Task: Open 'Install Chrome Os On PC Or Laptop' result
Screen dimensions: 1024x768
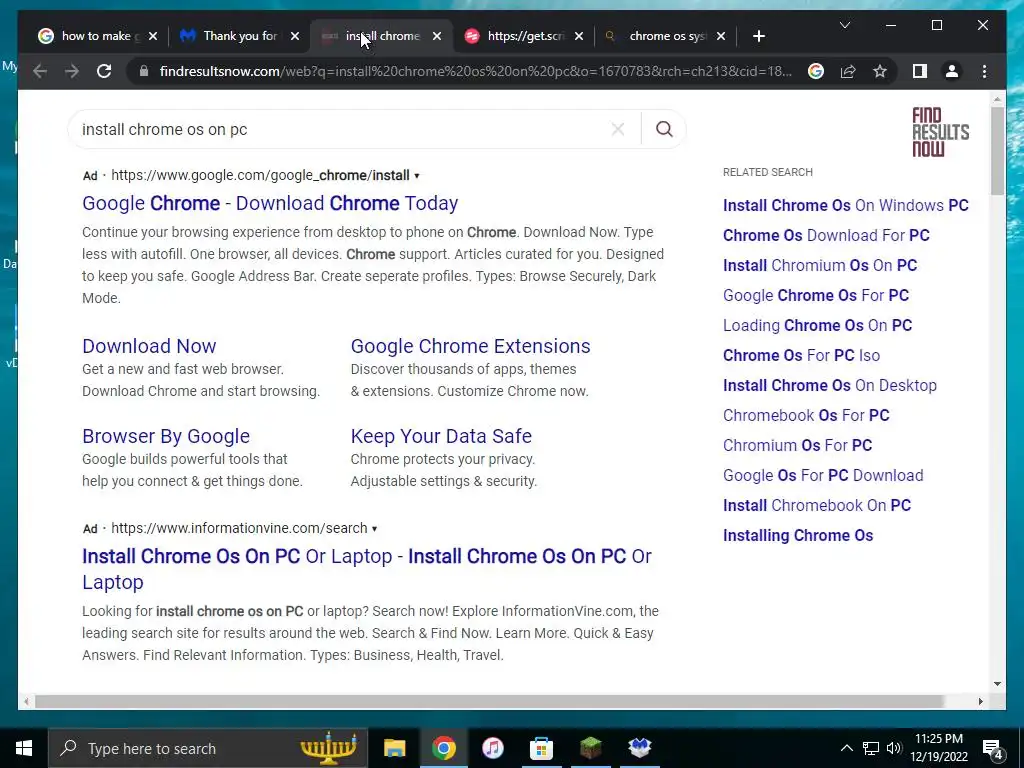Action: tap(367, 569)
